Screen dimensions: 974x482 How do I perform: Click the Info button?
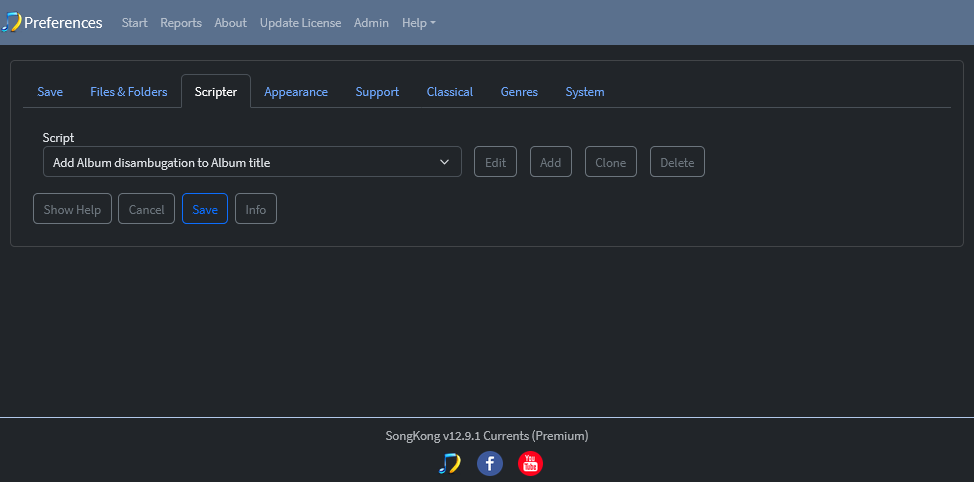click(256, 209)
